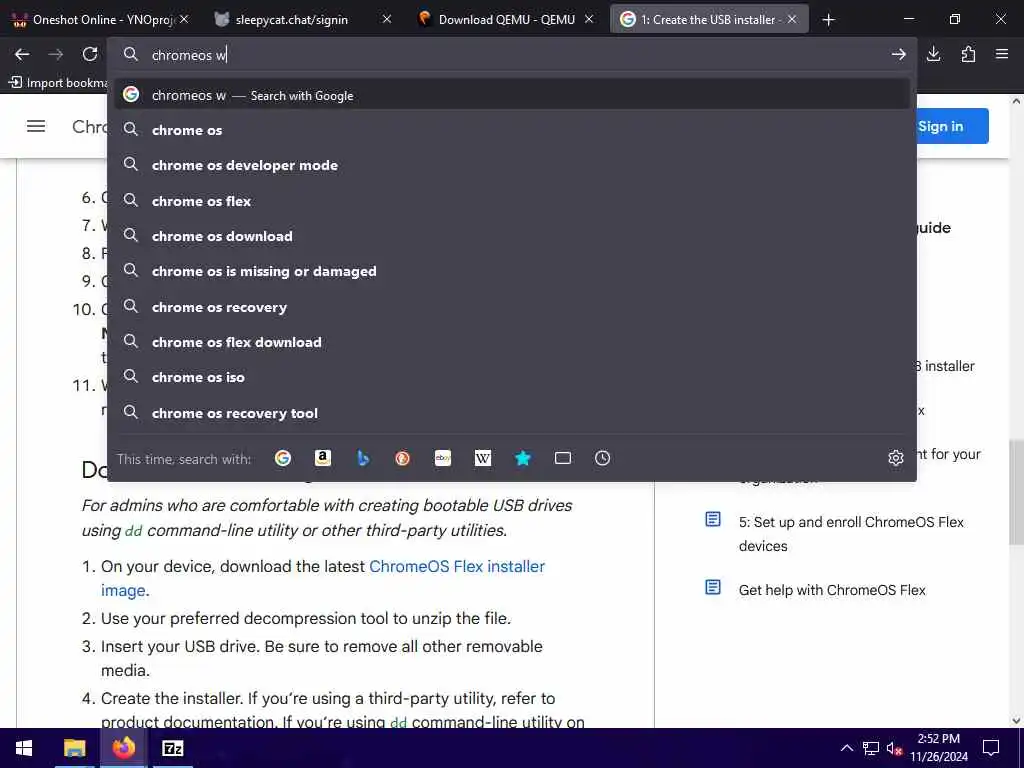Select suggestion 'chrome os flex'
The image size is (1024, 768).
512,201
